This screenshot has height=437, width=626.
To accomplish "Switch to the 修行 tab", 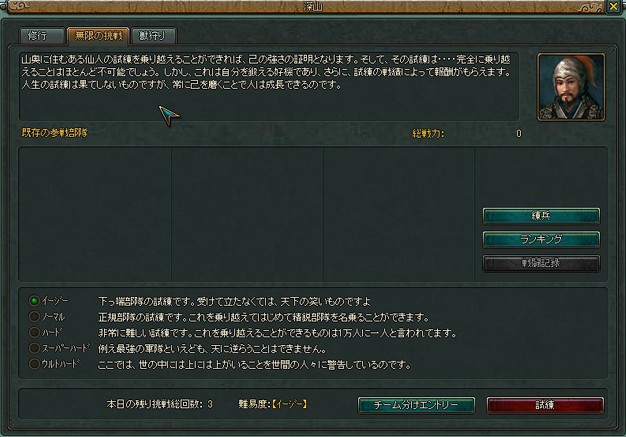I will tap(42, 36).
